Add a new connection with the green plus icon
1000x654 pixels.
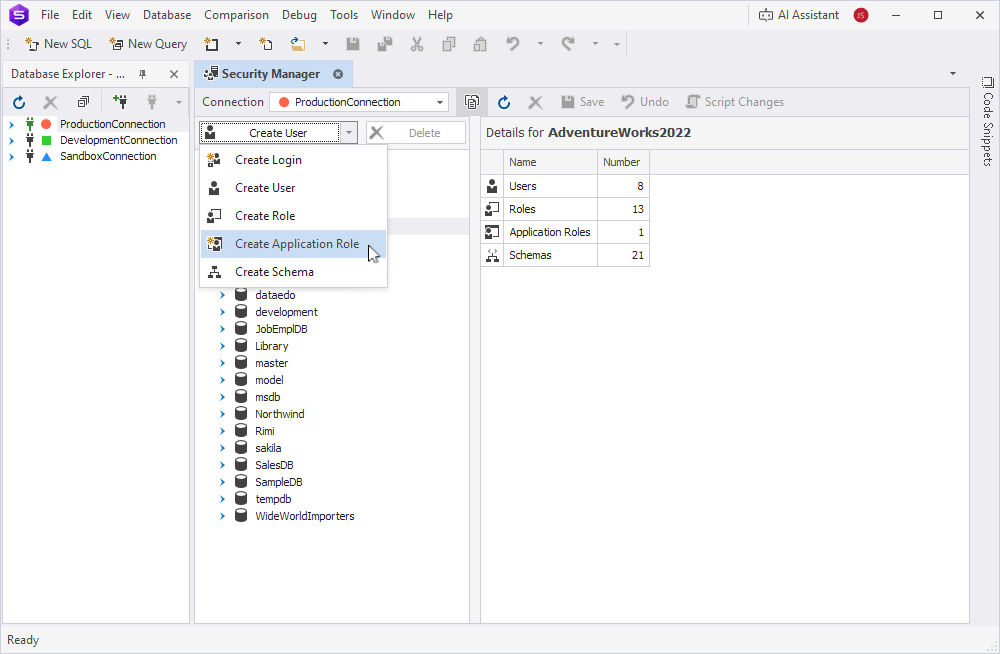click(x=120, y=101)
